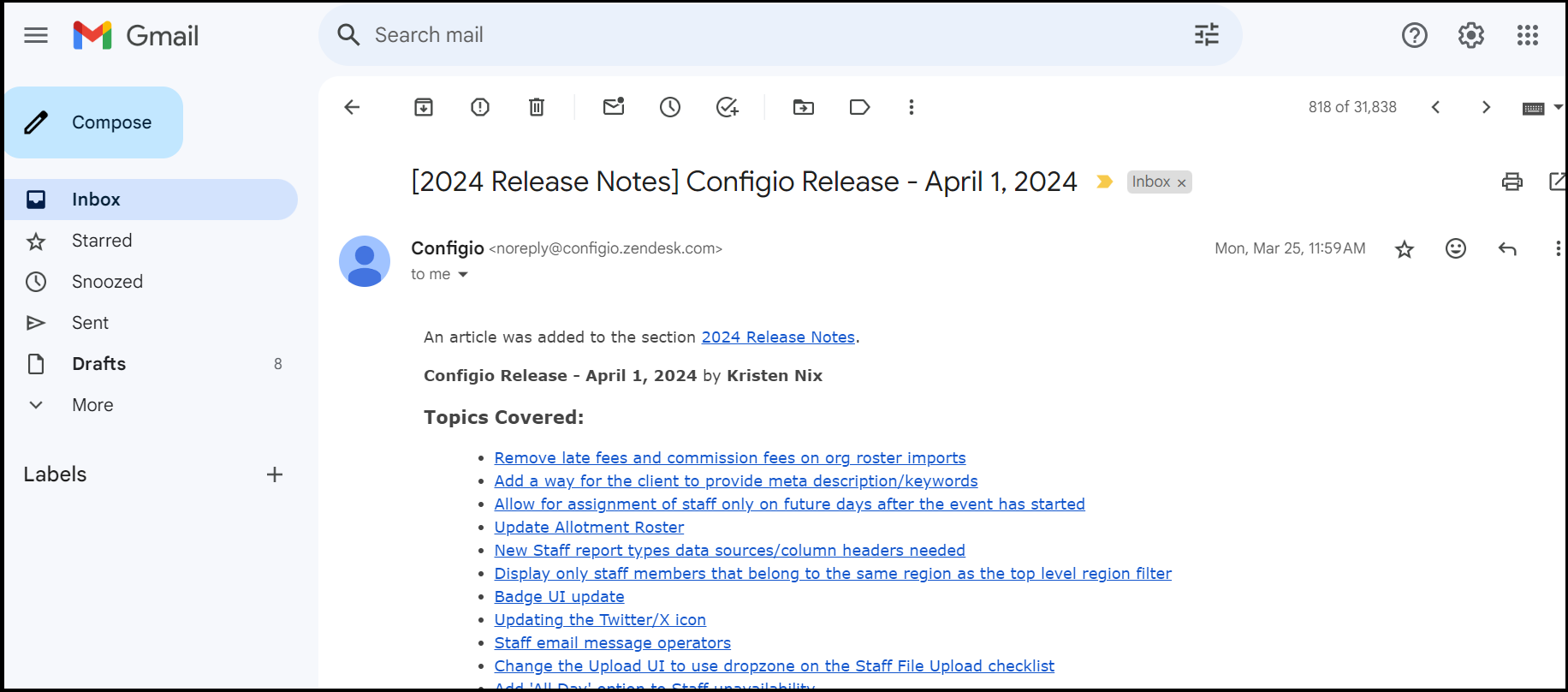Show search options filter icon
Image resolution: width=1568 pixels, height=692 pixels.
coord(1207,35)
